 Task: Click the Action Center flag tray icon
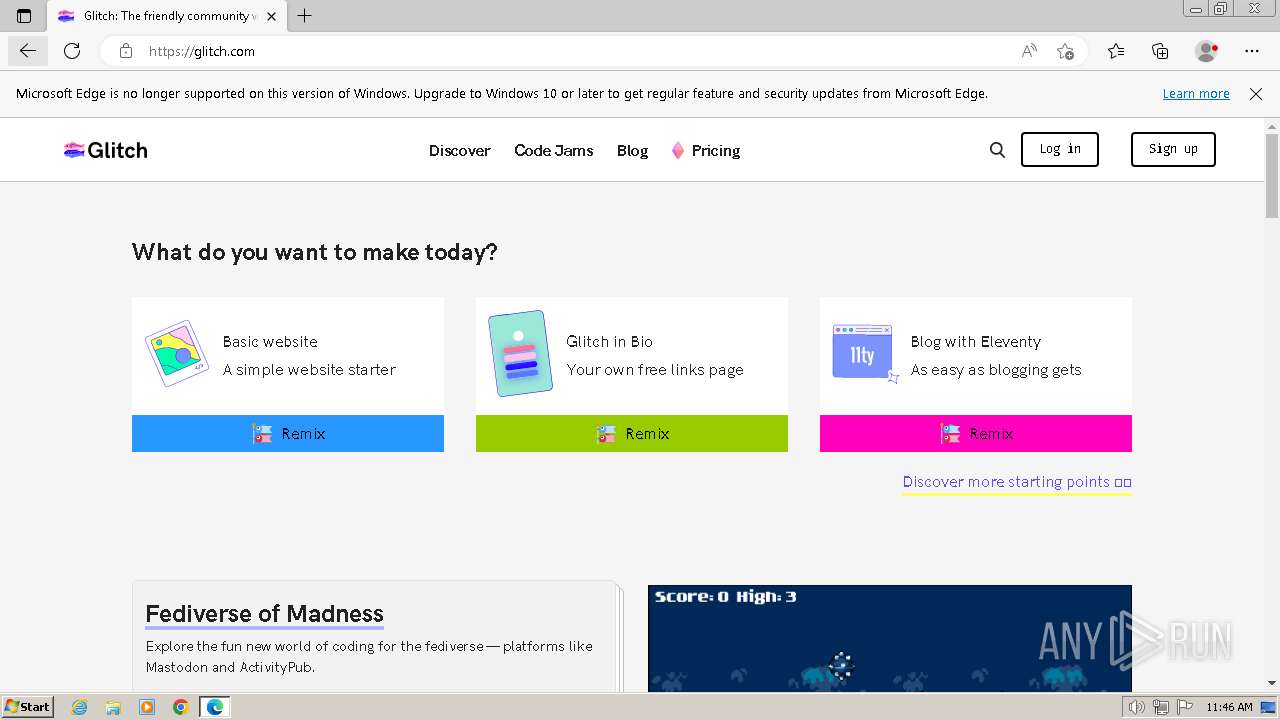(1185, 707)
